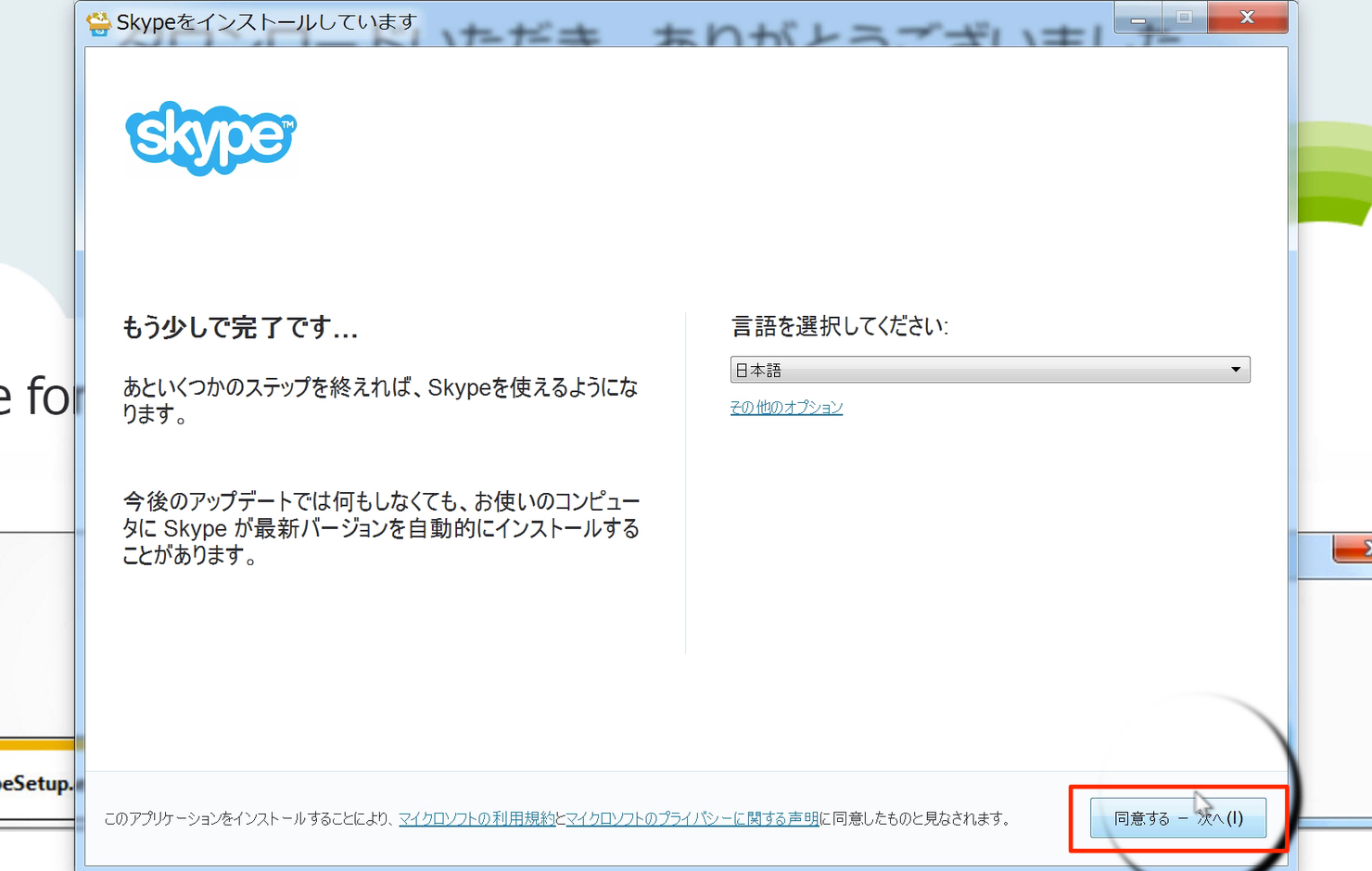Click the あといくつかのステップを終えれば paragraph
Image resolution: width=1372 pixels, height=871 pixels.
(x=381, y=400)
